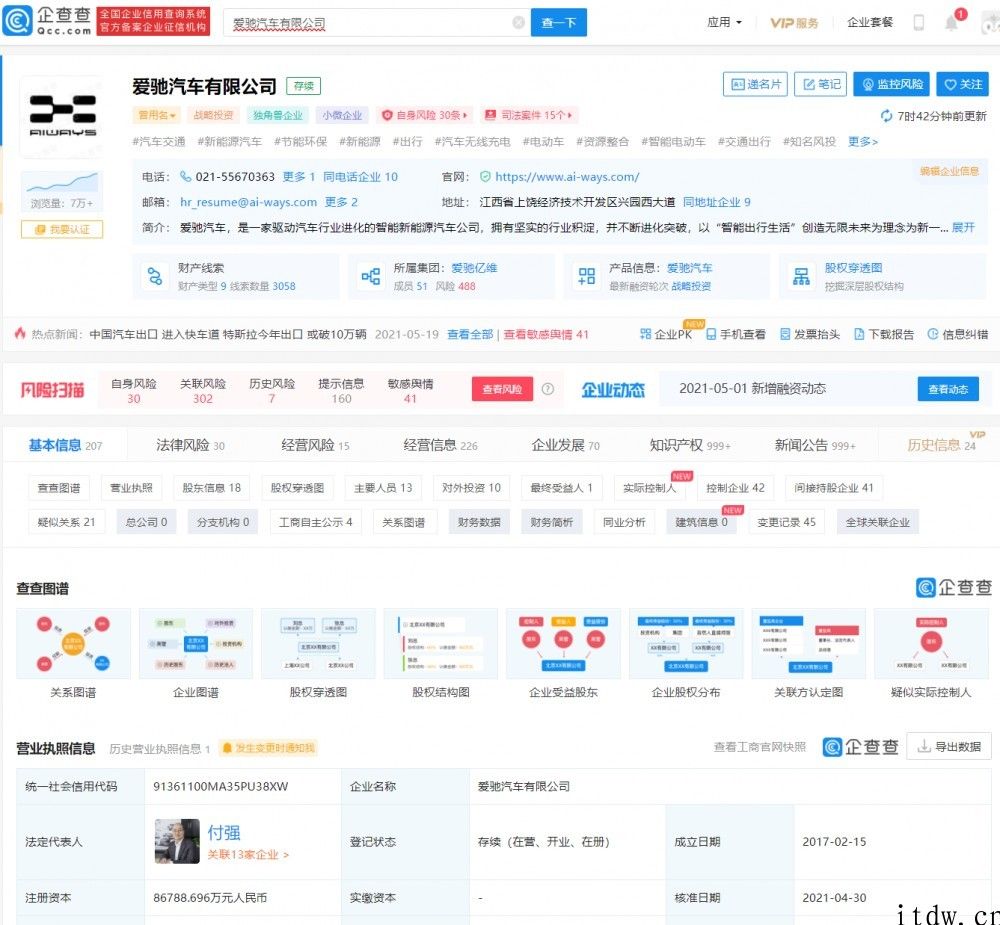Click 关注 follow button
Image resolution: width=1000 pixels, height=925 pixels.
tap(962, 84)
